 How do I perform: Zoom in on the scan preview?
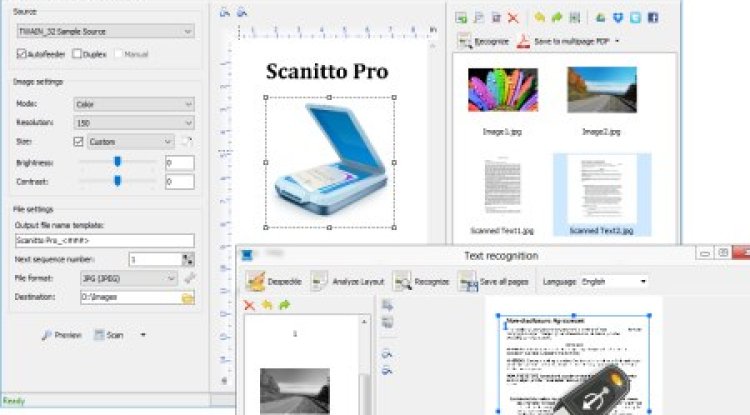coord(225,13)
